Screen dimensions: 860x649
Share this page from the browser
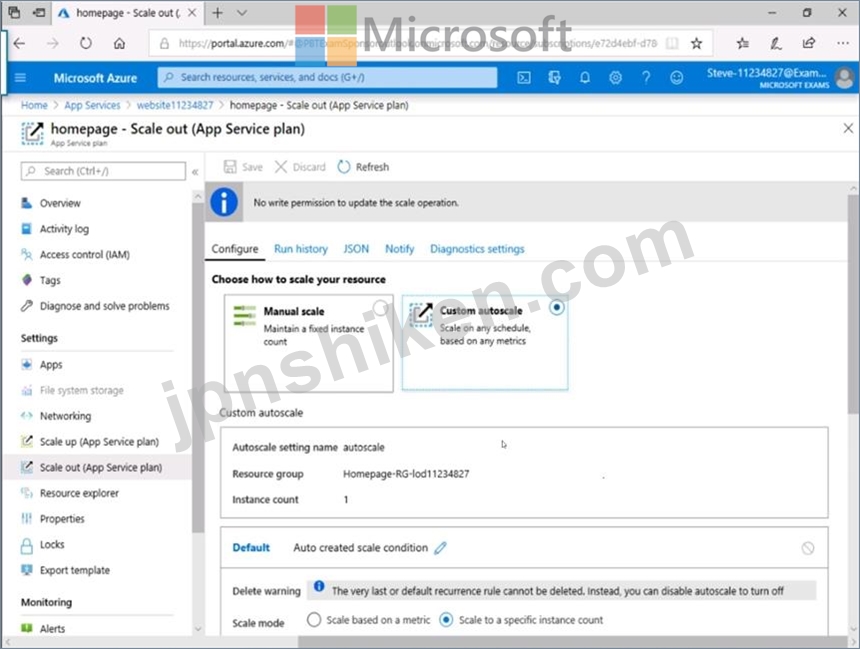coord(809,43)
